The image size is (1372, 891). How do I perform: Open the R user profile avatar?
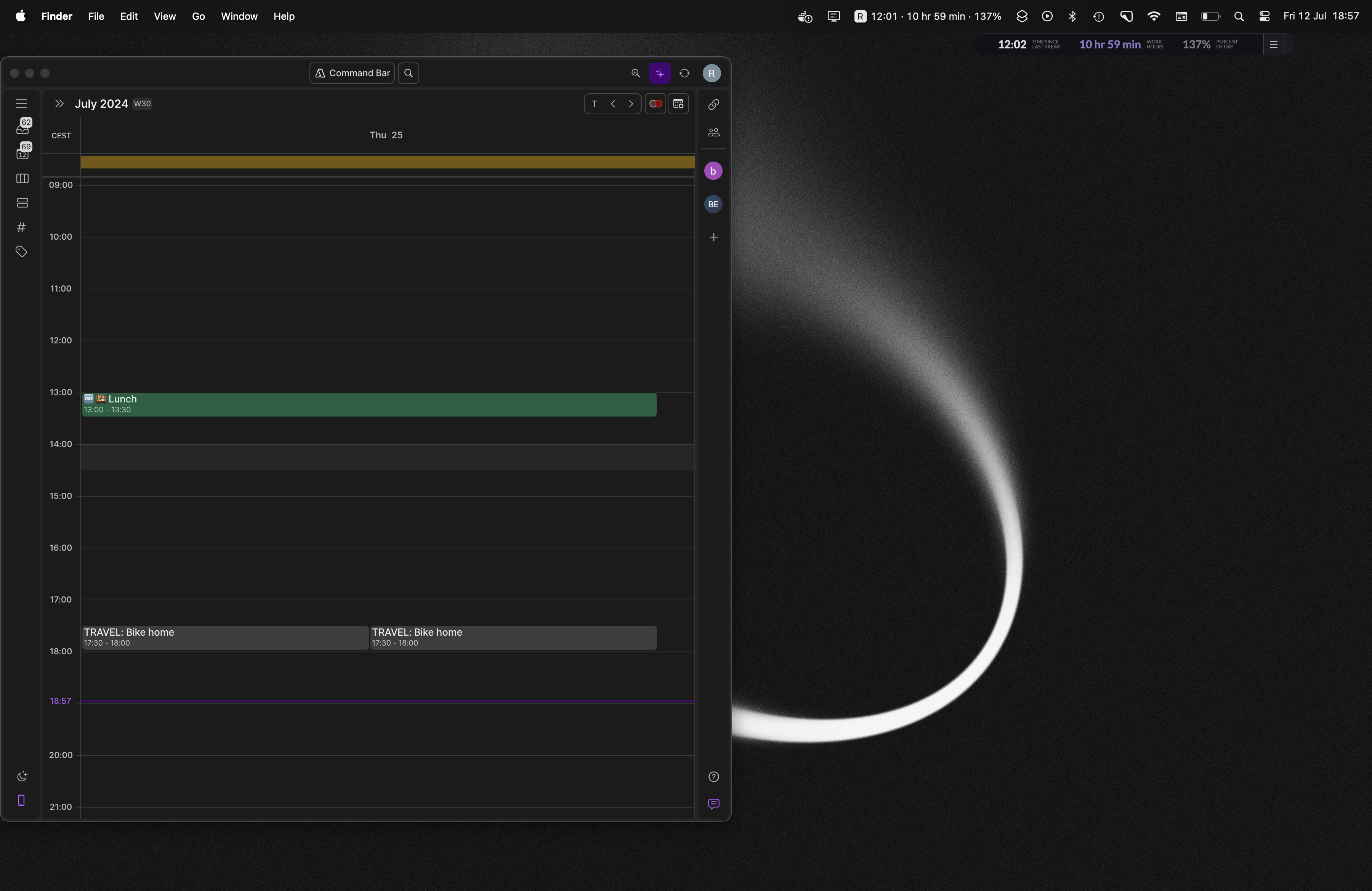click(x=712, y=73)
